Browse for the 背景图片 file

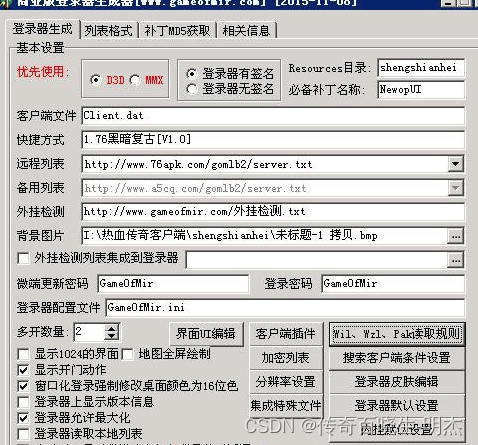point(455,236)
